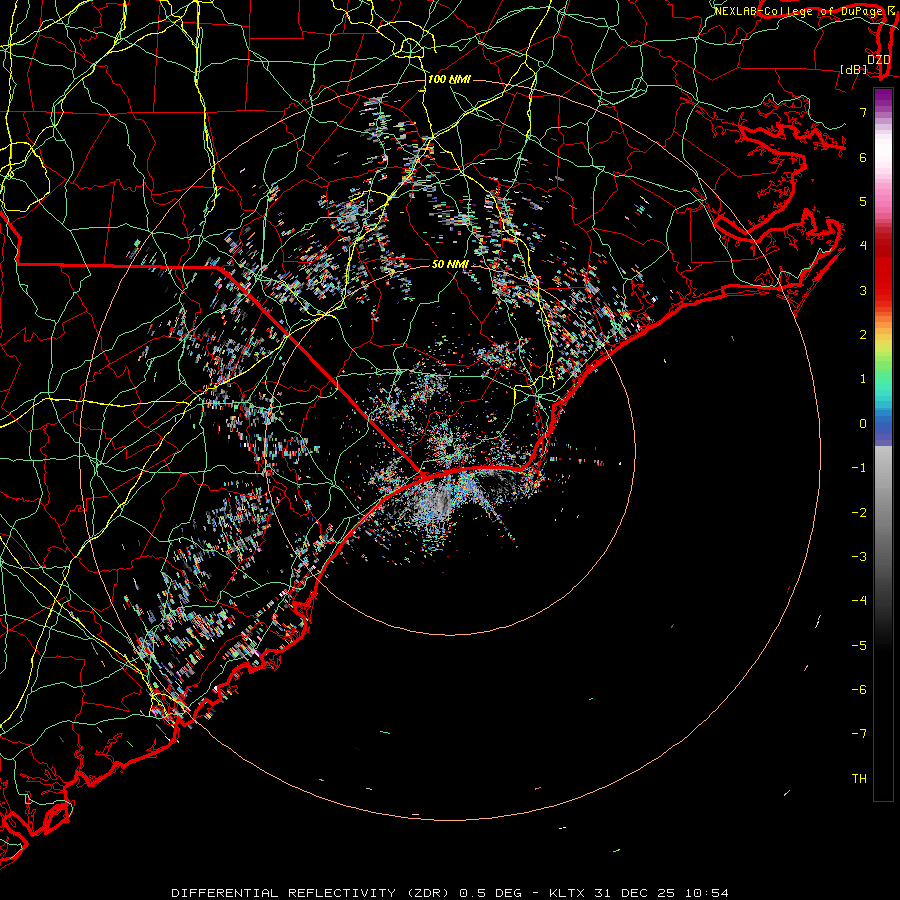Click the positive 3 legend value
The height and width of the screenshot is (900, 900).
click(x=863, y=290)
